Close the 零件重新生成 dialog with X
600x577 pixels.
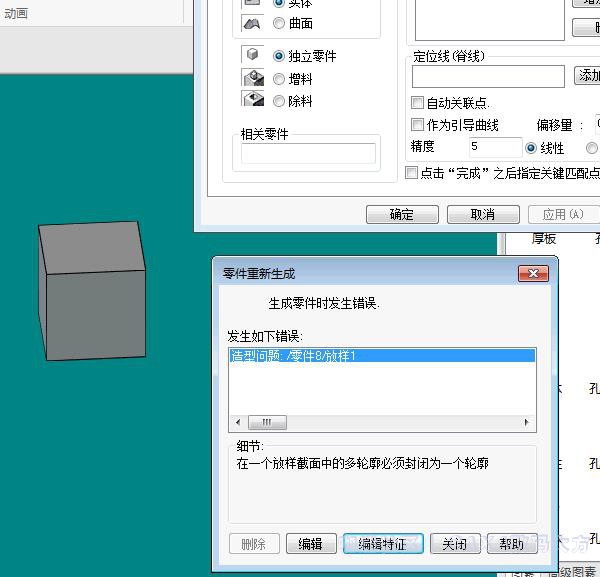pyautogui.click(x=533, y=274)
